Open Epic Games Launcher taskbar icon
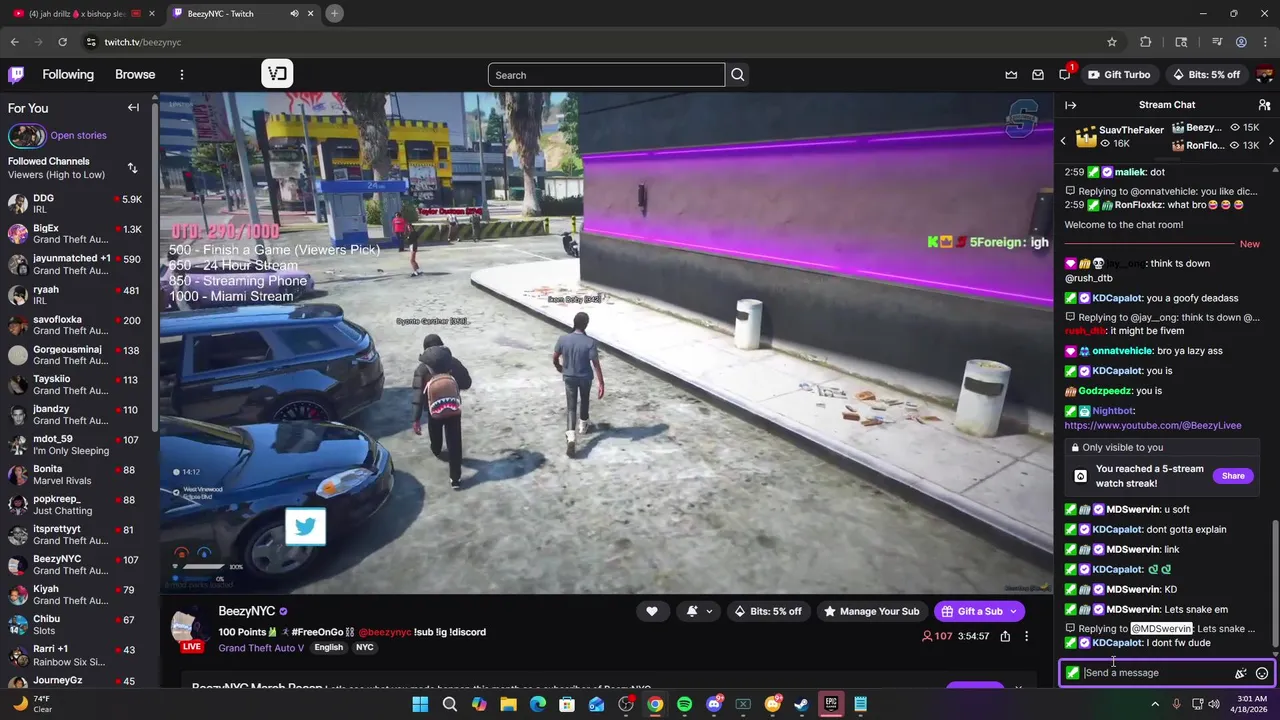The image size is (1280, 720). coord(831,704)
